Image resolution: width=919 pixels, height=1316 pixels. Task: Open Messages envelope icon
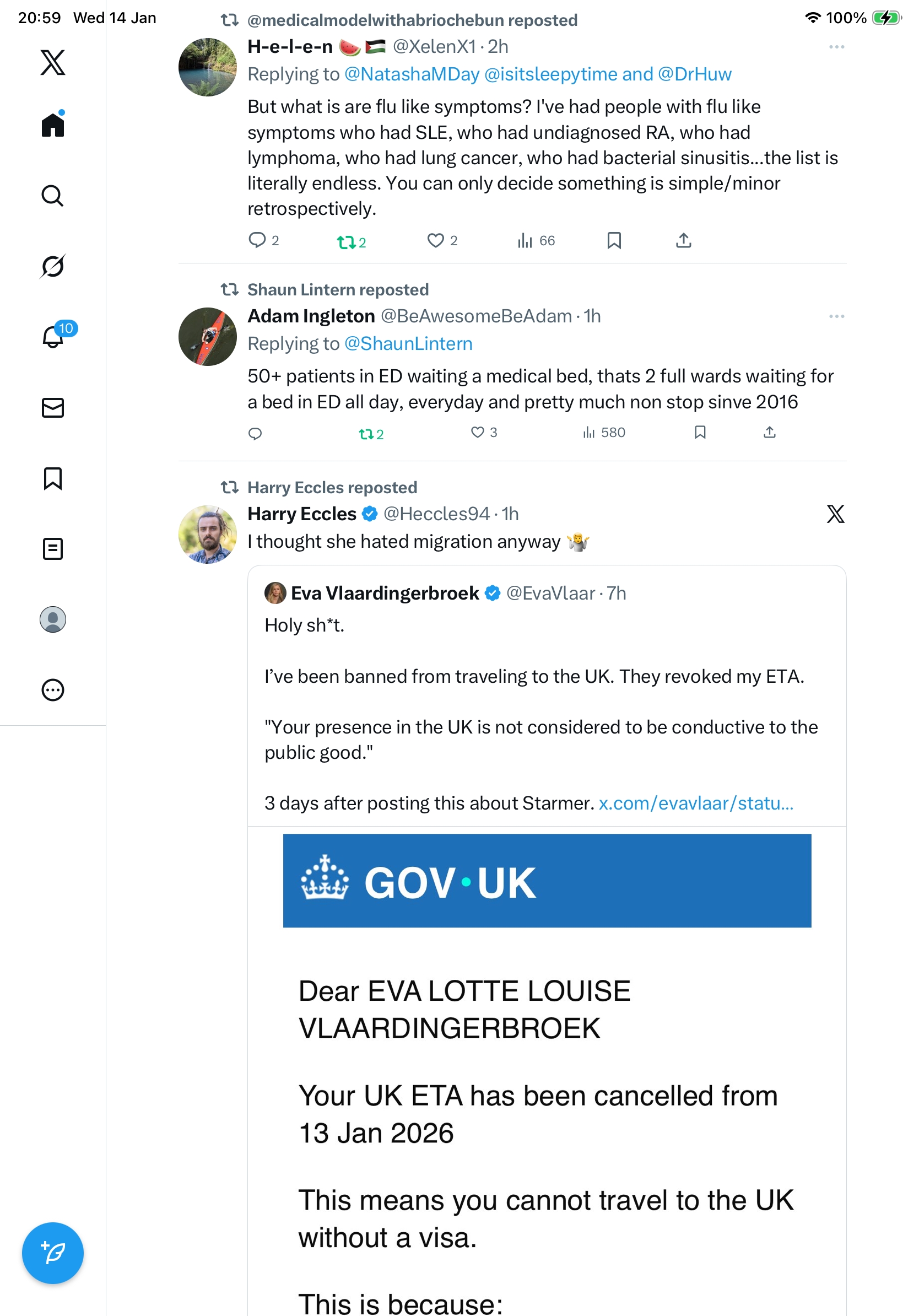click(53, 407)
